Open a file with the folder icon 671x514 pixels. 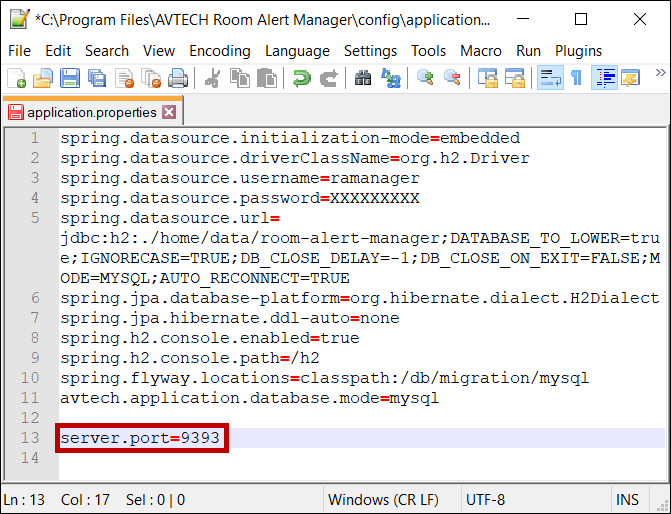42,78
